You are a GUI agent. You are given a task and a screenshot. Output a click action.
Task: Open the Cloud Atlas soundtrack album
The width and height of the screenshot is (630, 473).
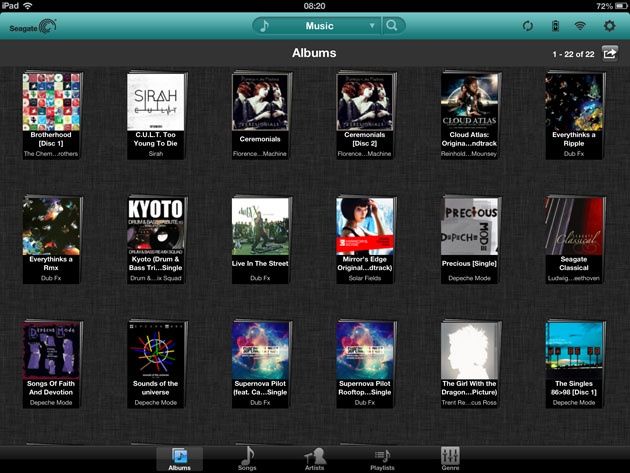tap(470, 116)
